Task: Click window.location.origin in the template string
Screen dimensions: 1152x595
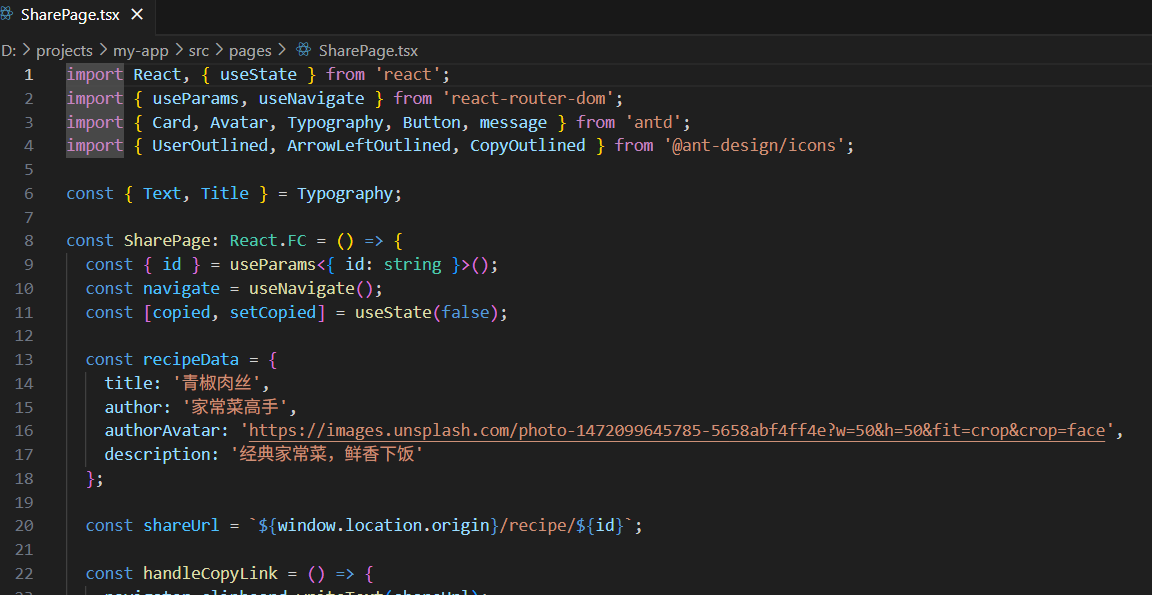Action: 384,525
